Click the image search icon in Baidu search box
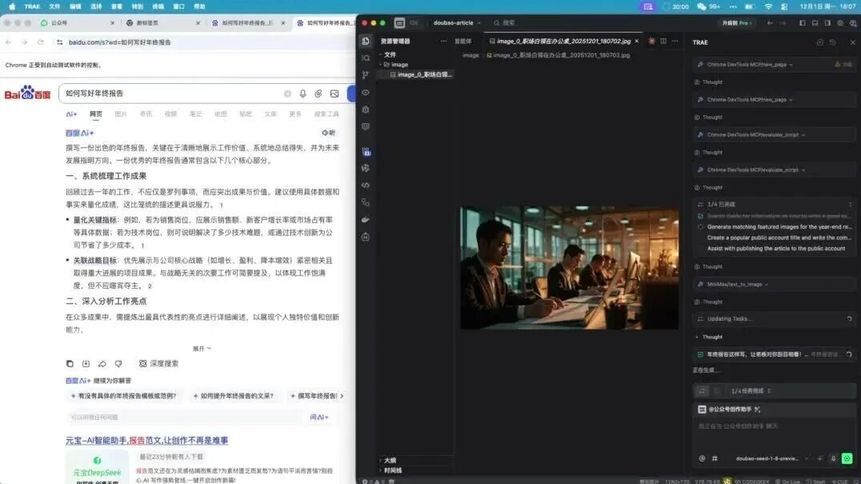861x484 pixels. 334,93
